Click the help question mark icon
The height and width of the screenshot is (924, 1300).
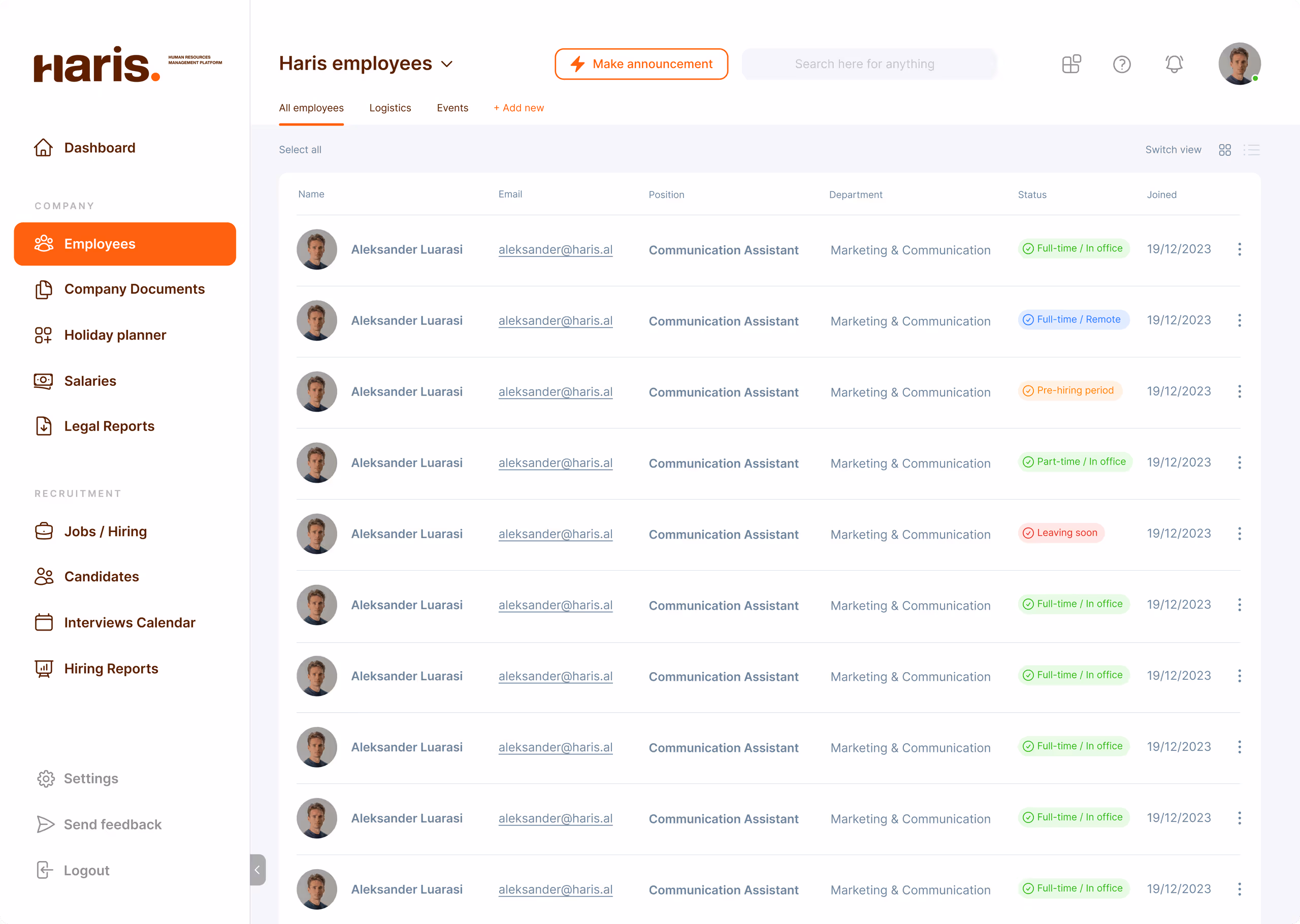pyautogui.click(x=1121, y=64)
